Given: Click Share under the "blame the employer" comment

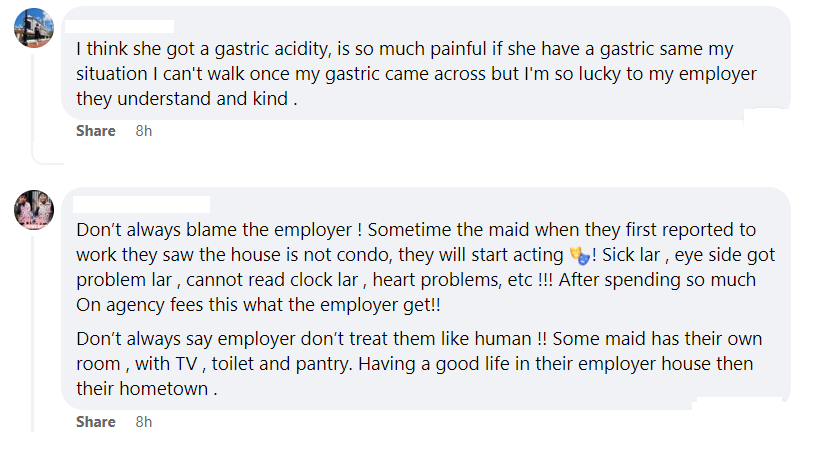Looking at the screenshot, I should pyautogui.click(x=96, y=422).
